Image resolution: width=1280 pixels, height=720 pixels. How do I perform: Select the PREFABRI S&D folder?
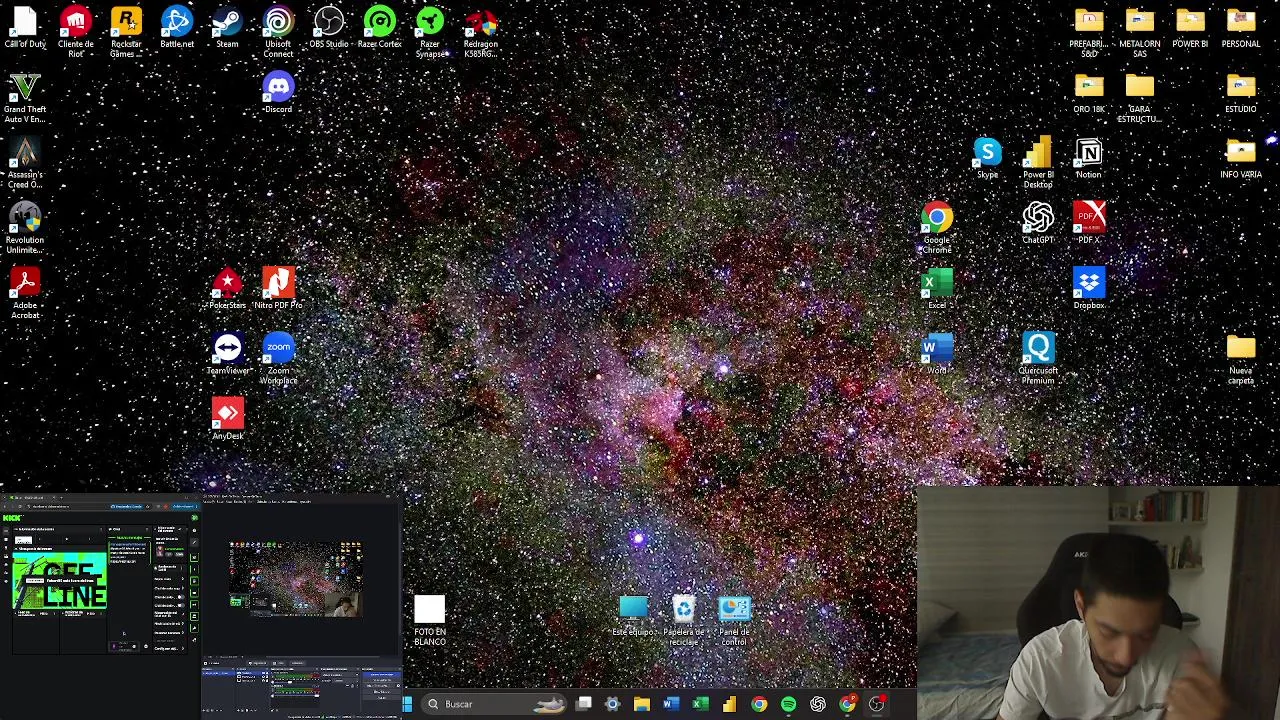tap(1089, 31)
